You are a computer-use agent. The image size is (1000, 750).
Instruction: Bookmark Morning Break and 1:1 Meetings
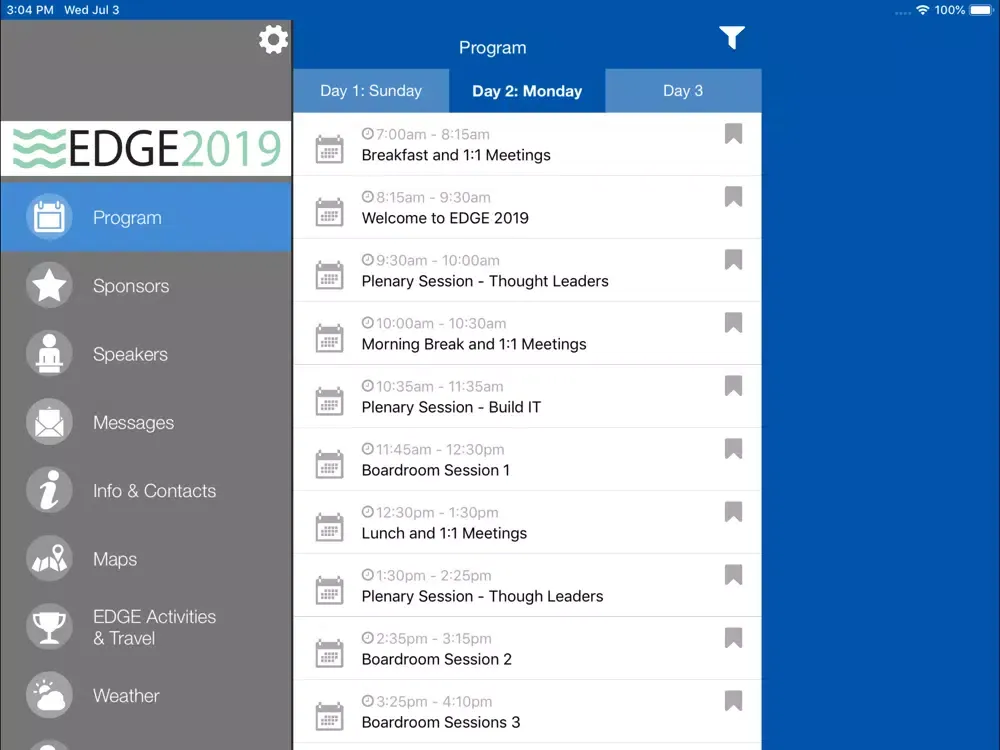pos(733,323)
